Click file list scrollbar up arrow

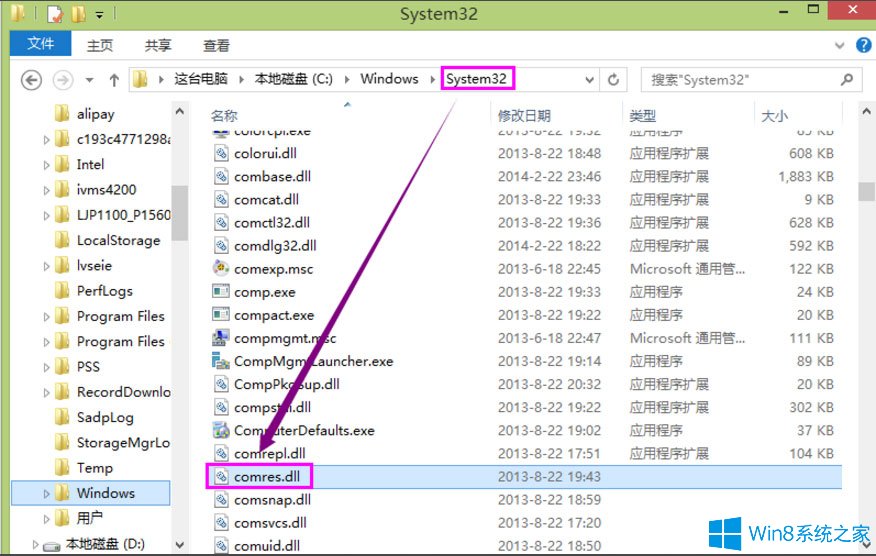coord(867,111)
